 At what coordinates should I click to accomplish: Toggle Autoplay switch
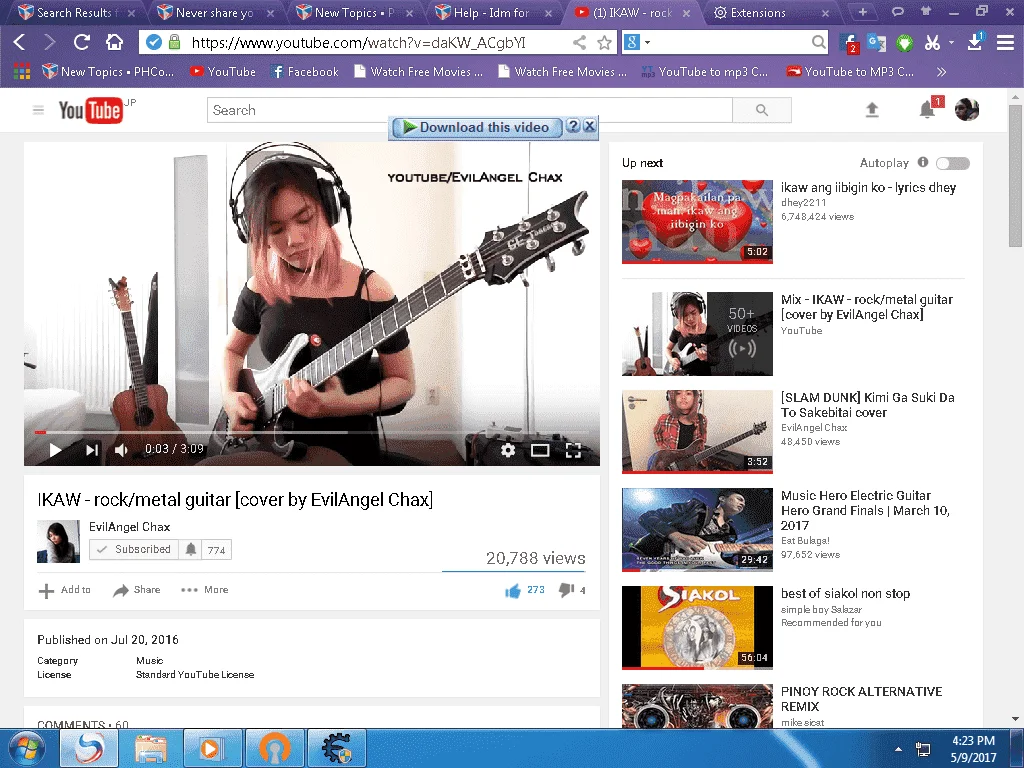953,163
